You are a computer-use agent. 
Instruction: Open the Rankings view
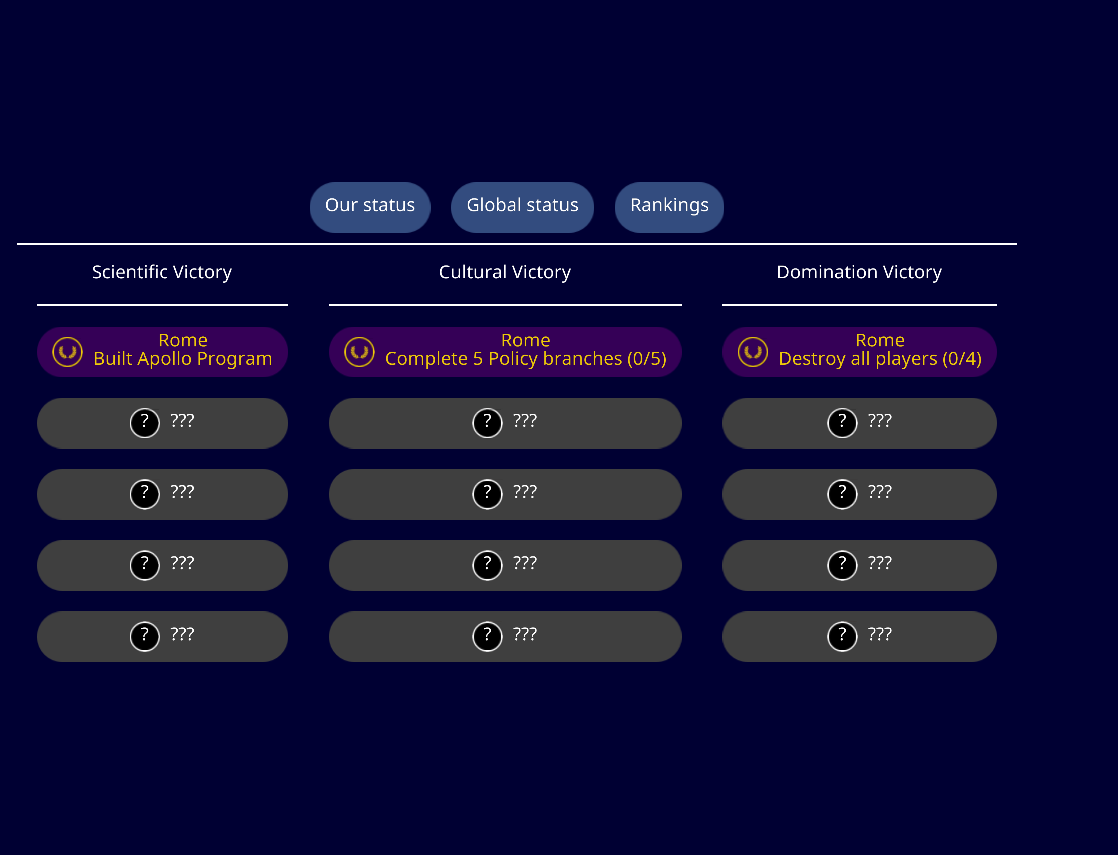tap(669, 206)
